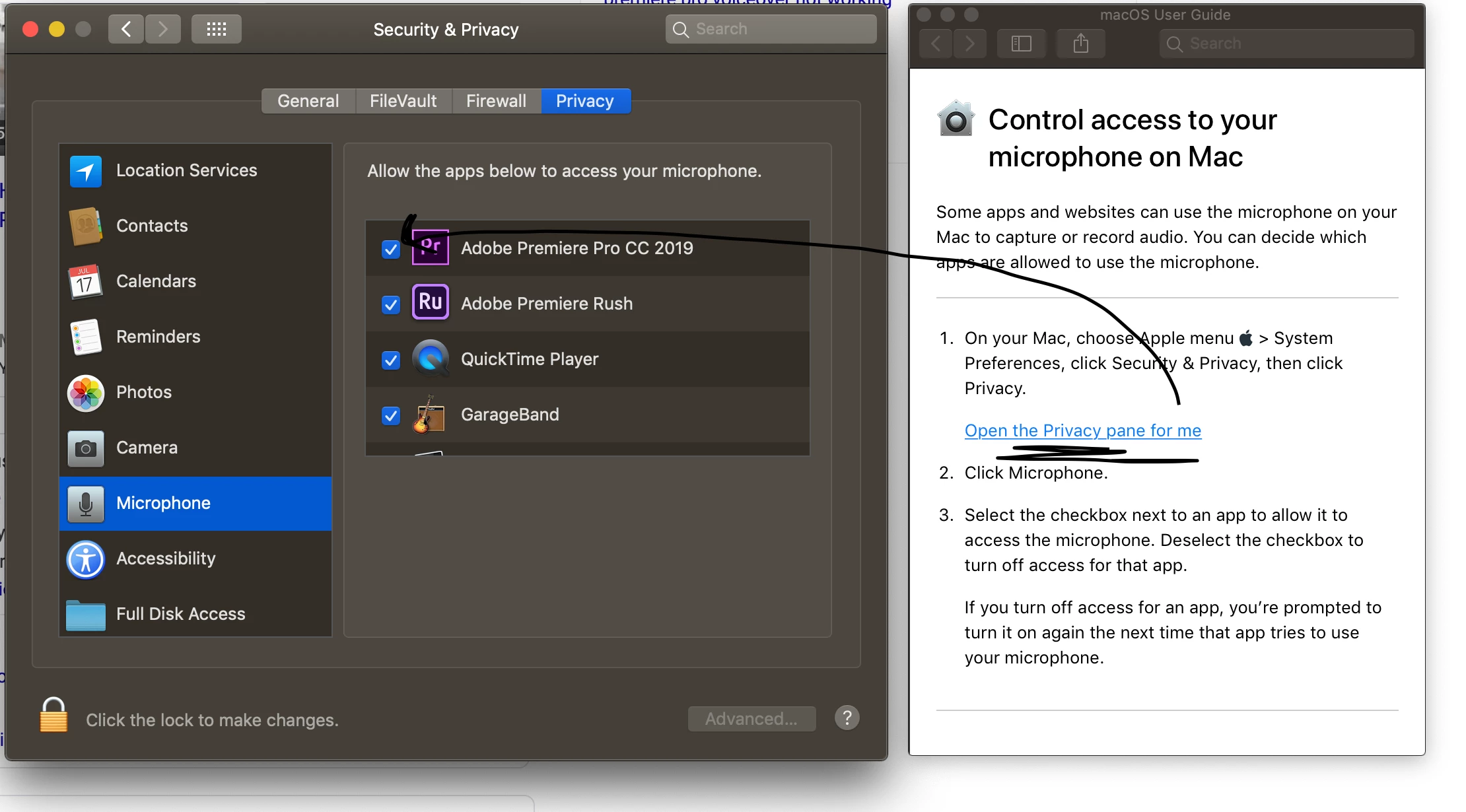Click the Advanced... button

751,719
